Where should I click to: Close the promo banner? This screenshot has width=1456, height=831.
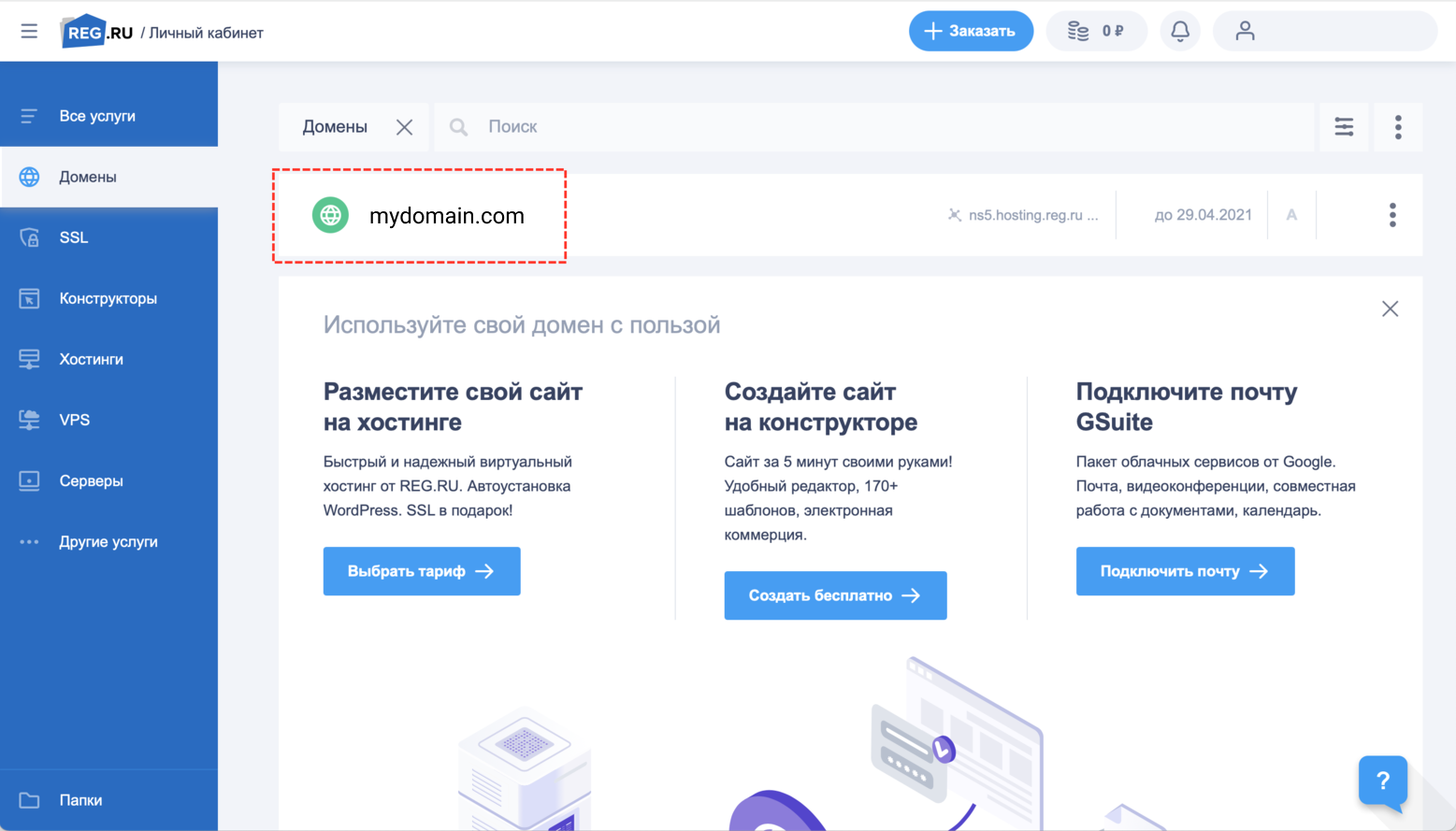pyautogui.click(x=1390, y=308)
